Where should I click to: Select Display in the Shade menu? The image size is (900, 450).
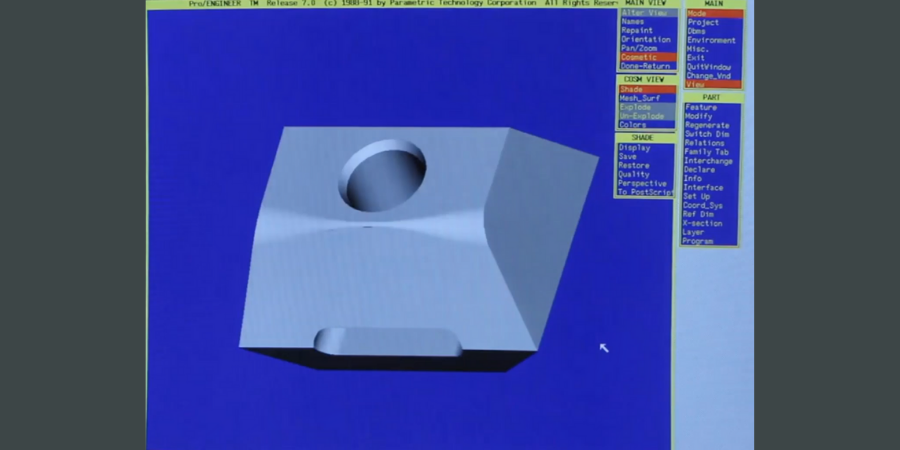pos(634,148)
